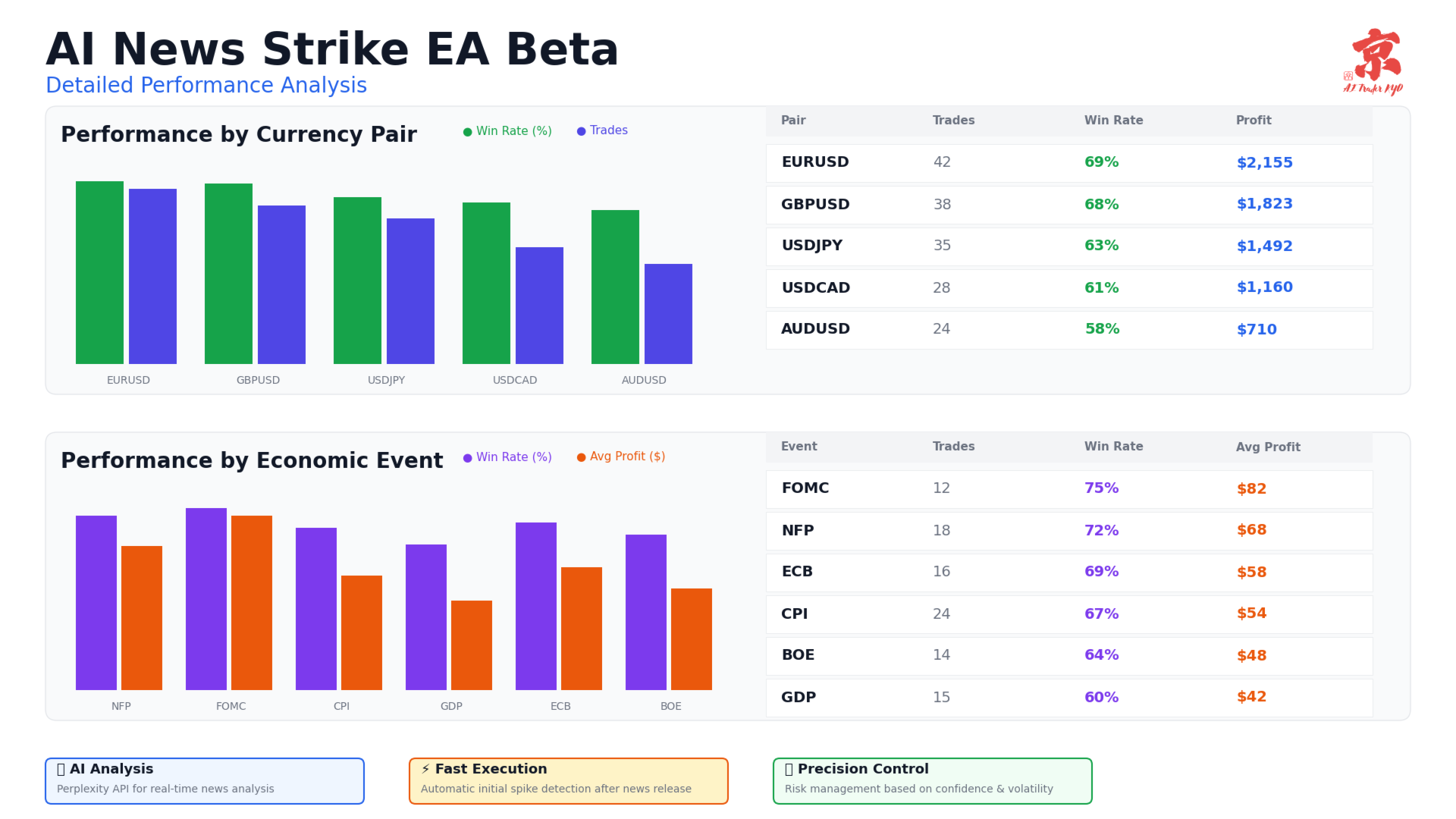1456x819 pixels.
Task: Toggle the currency chart Win Rate (%) label
Action: (x=513, y=131)
